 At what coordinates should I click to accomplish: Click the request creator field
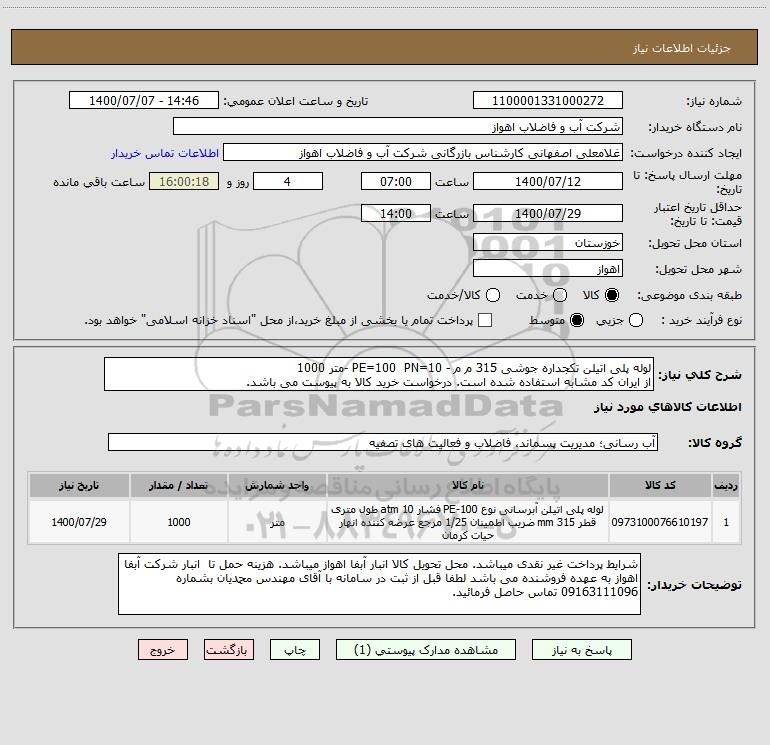coord(423,153)
